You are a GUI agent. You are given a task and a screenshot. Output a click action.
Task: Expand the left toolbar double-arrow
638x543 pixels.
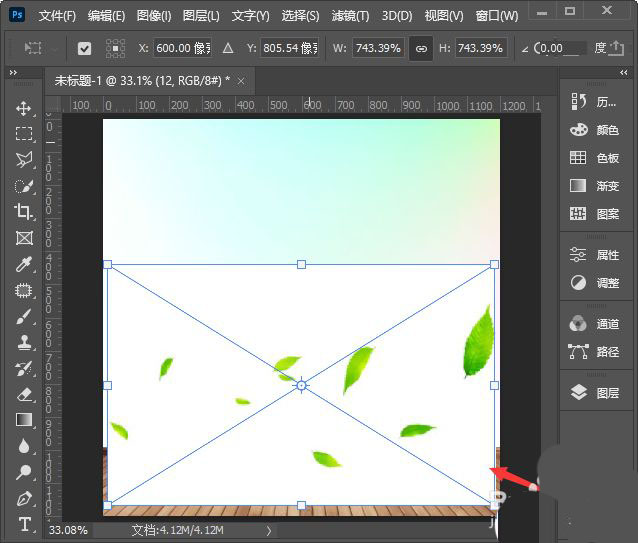click(13, 72)
